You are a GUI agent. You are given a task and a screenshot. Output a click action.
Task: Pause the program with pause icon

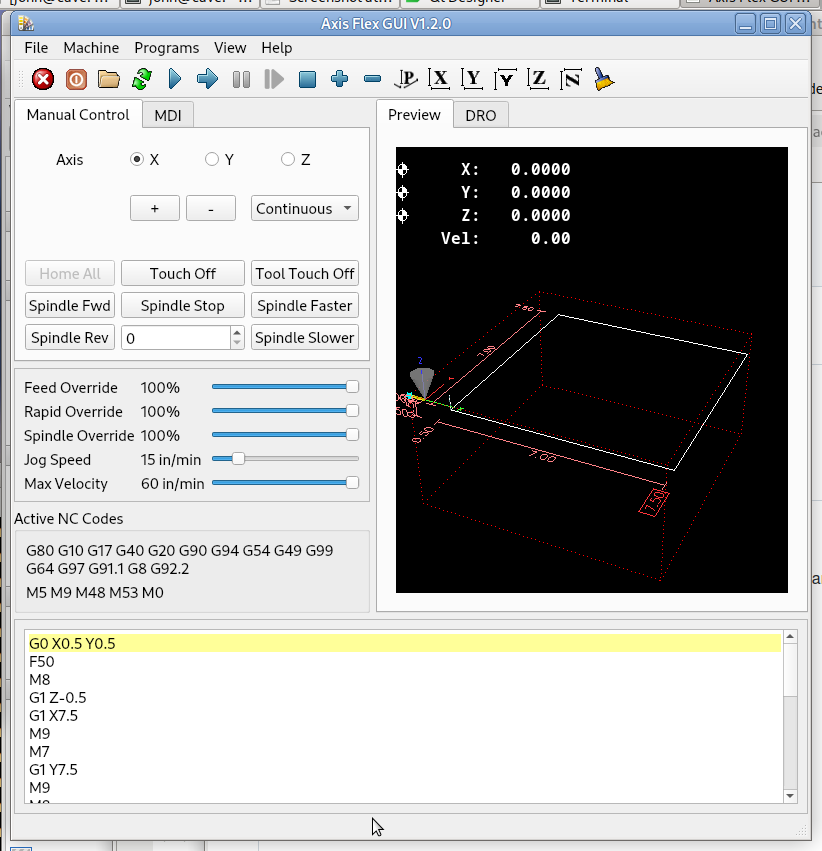[x=241, y=79]
